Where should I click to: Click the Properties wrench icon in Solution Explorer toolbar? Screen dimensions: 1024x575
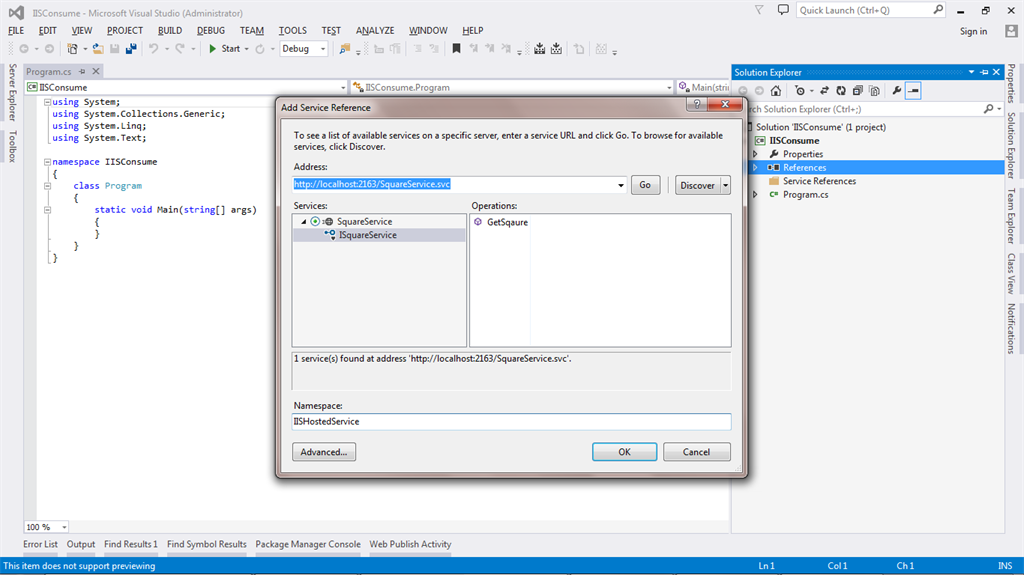[897, 91]
